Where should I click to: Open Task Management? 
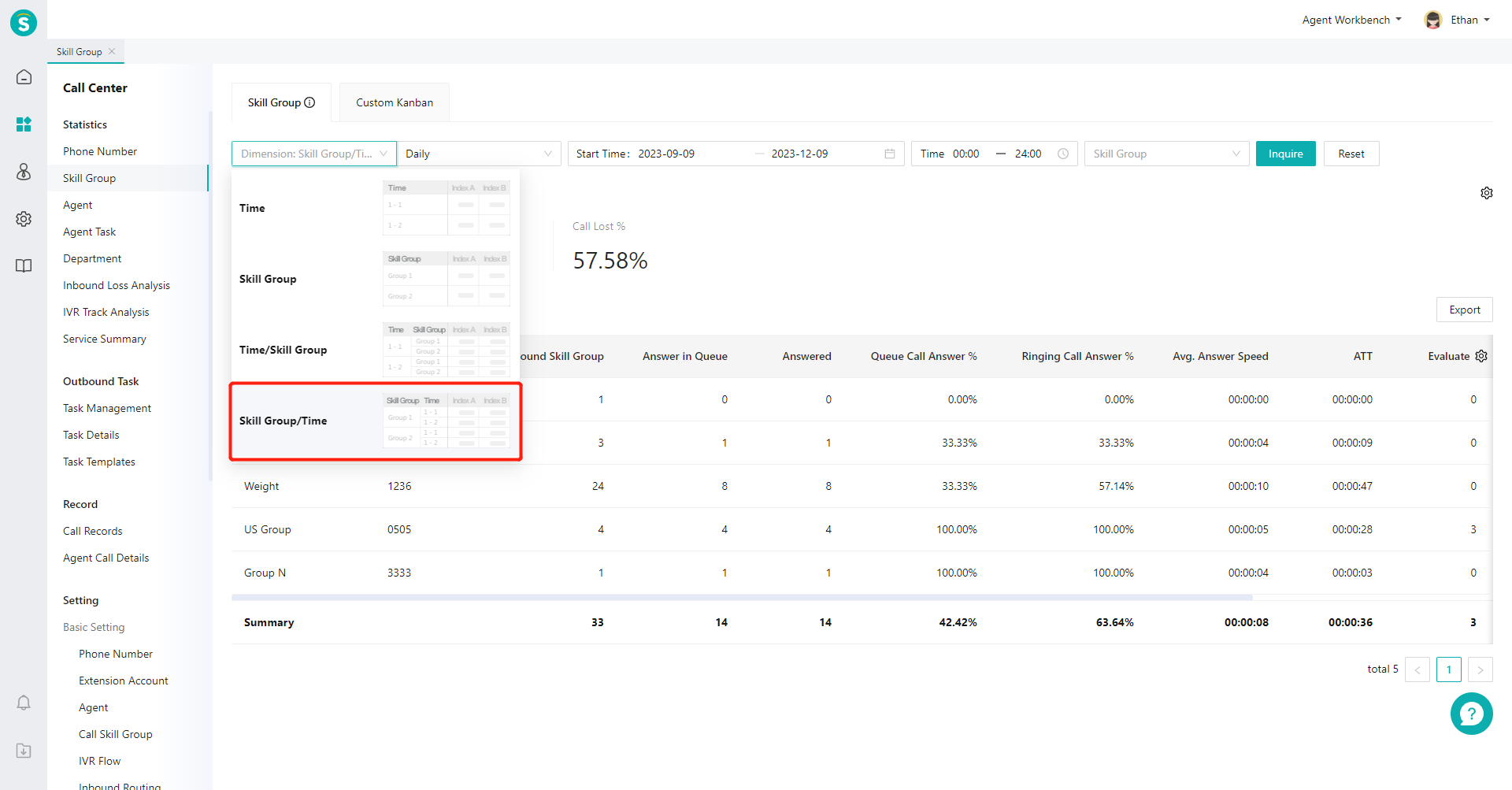pyautogui.click(x=107, y=408)
